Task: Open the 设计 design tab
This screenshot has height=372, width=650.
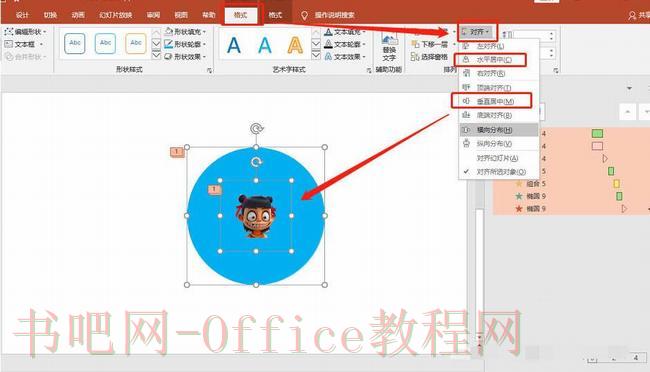Action: pos(22,15)
